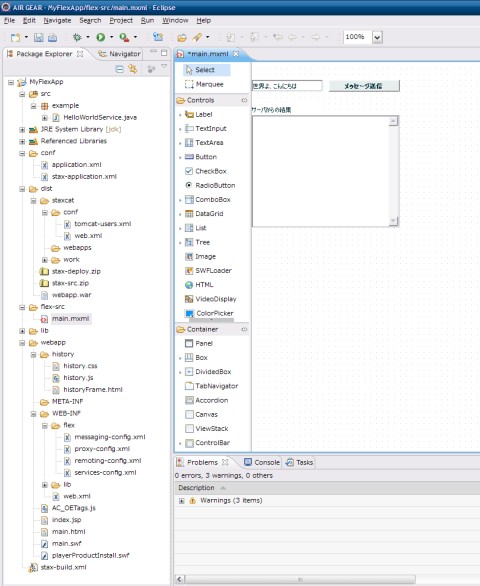480x586 pixels.
Task: Pick the VideoDisplay control from palette
Action: (x=211, y=299)
